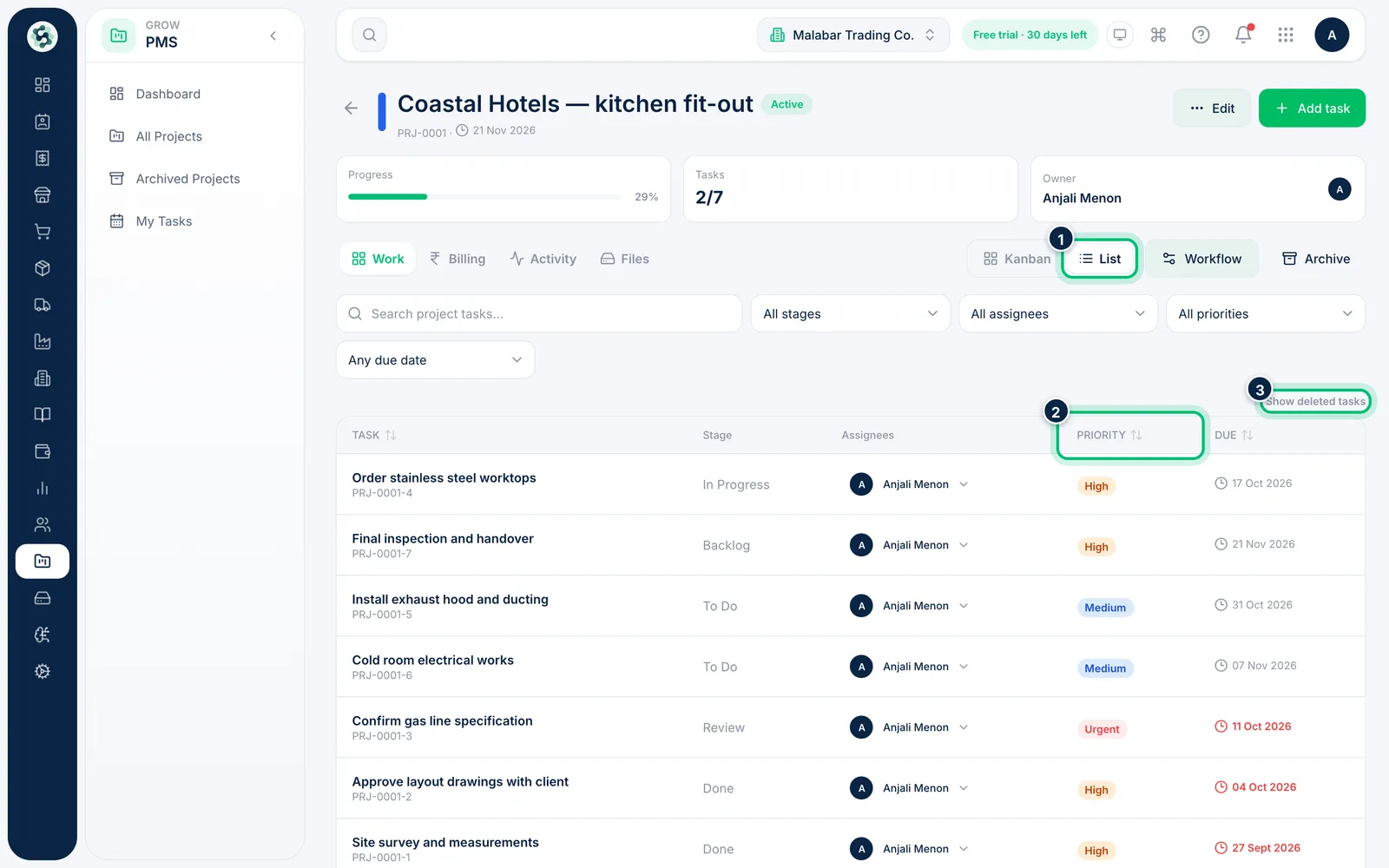This screenshot has width=1389, height=868.
Task: Collapse the PMS sidebar panel
Action: (273, 36)
